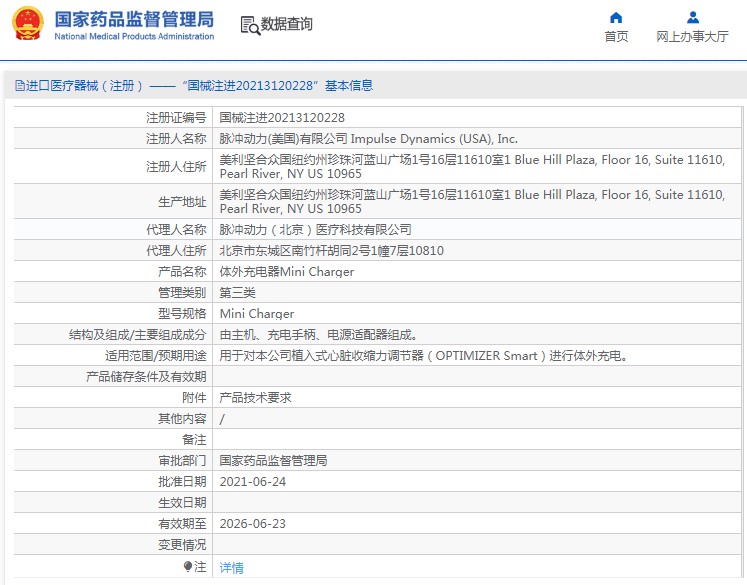Open the 首页 home icon
This screenshot has height=585, width=747.
tap(616, 18)
